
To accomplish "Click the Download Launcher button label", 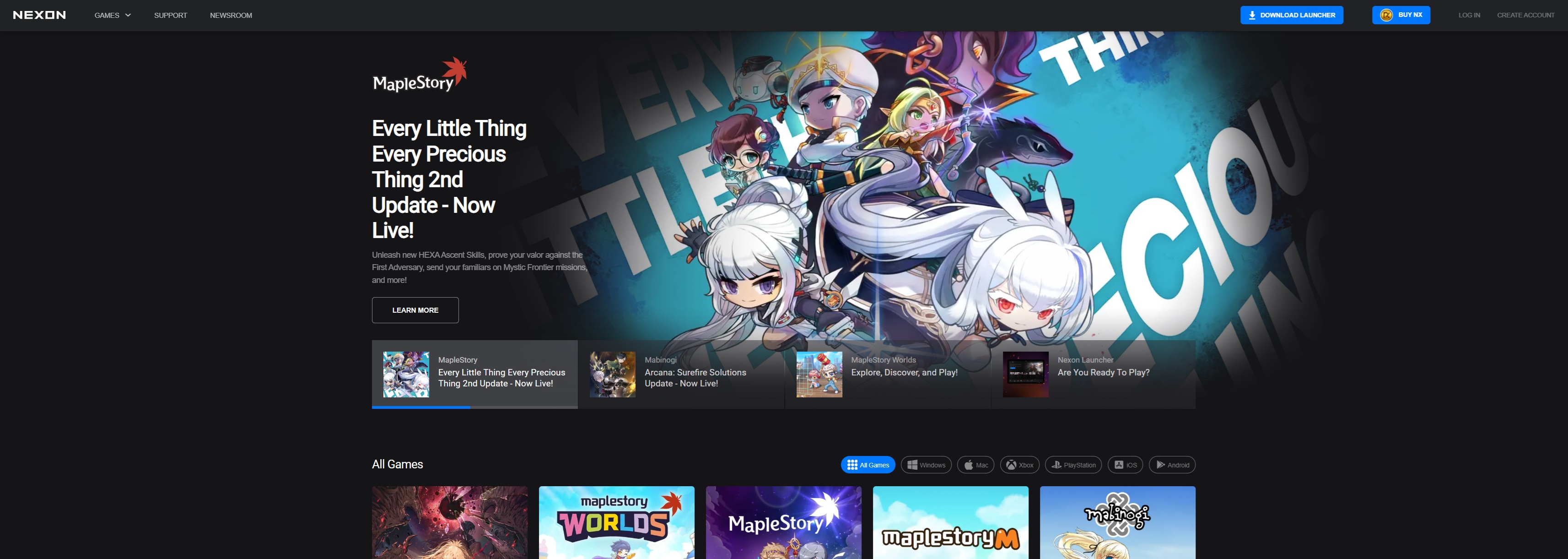I will click(x=1297, y=15).
